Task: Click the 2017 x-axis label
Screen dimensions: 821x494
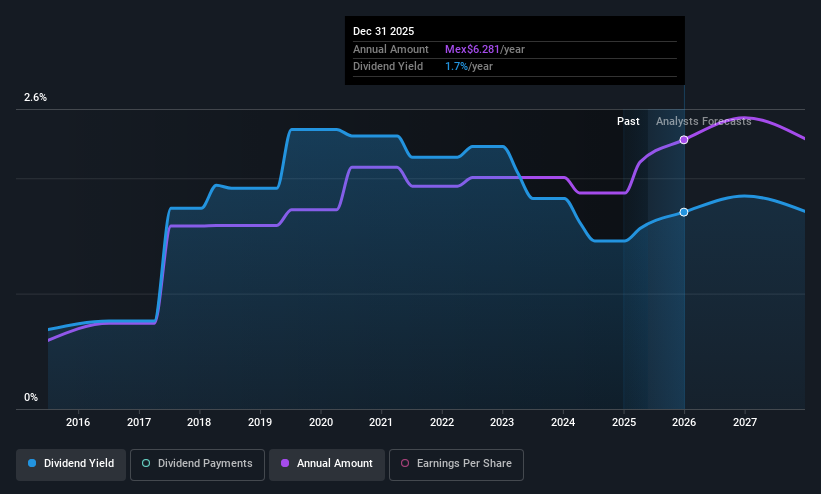Action: (139, 422)
